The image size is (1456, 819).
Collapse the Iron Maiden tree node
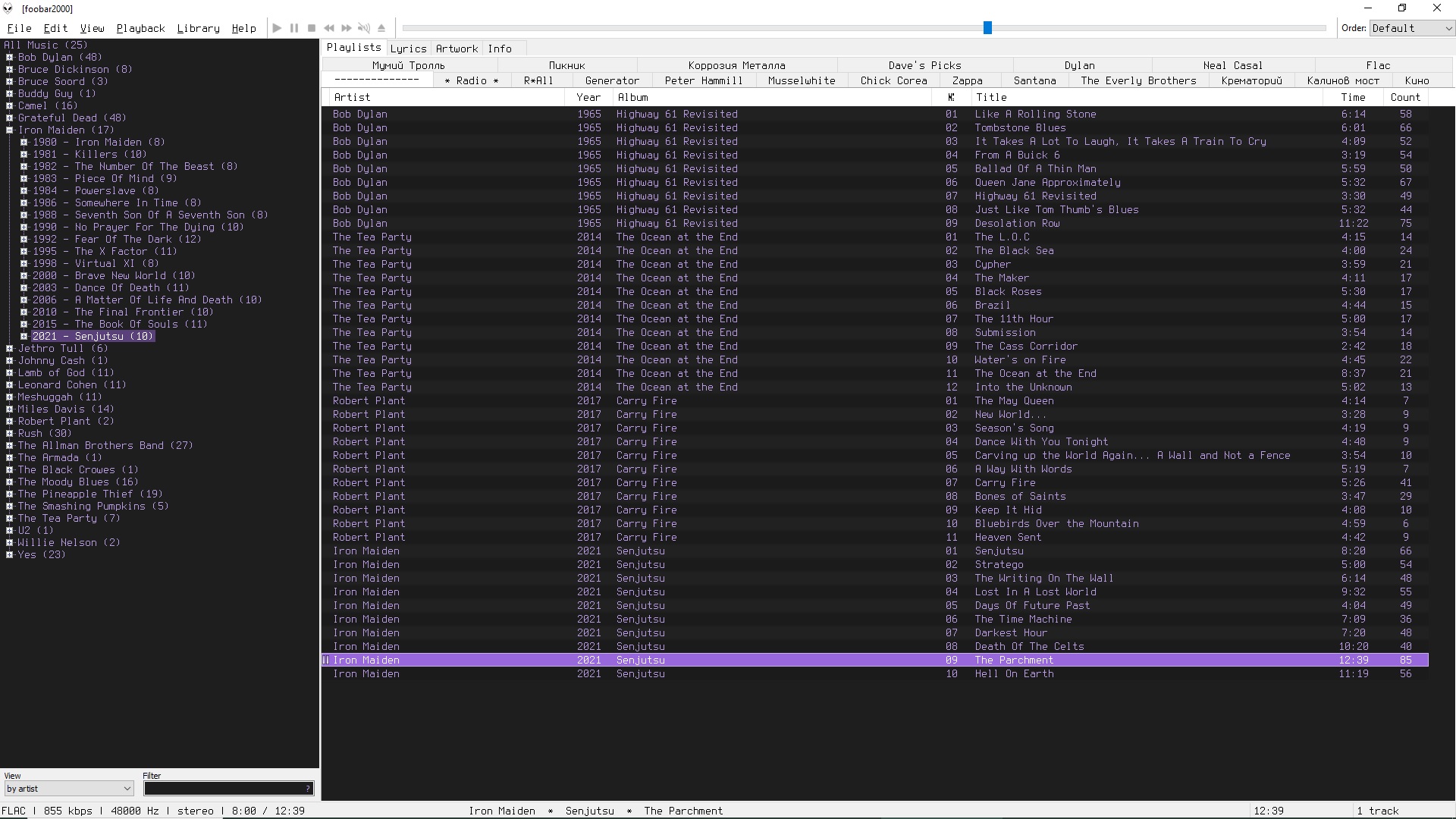tap(10, 130)
